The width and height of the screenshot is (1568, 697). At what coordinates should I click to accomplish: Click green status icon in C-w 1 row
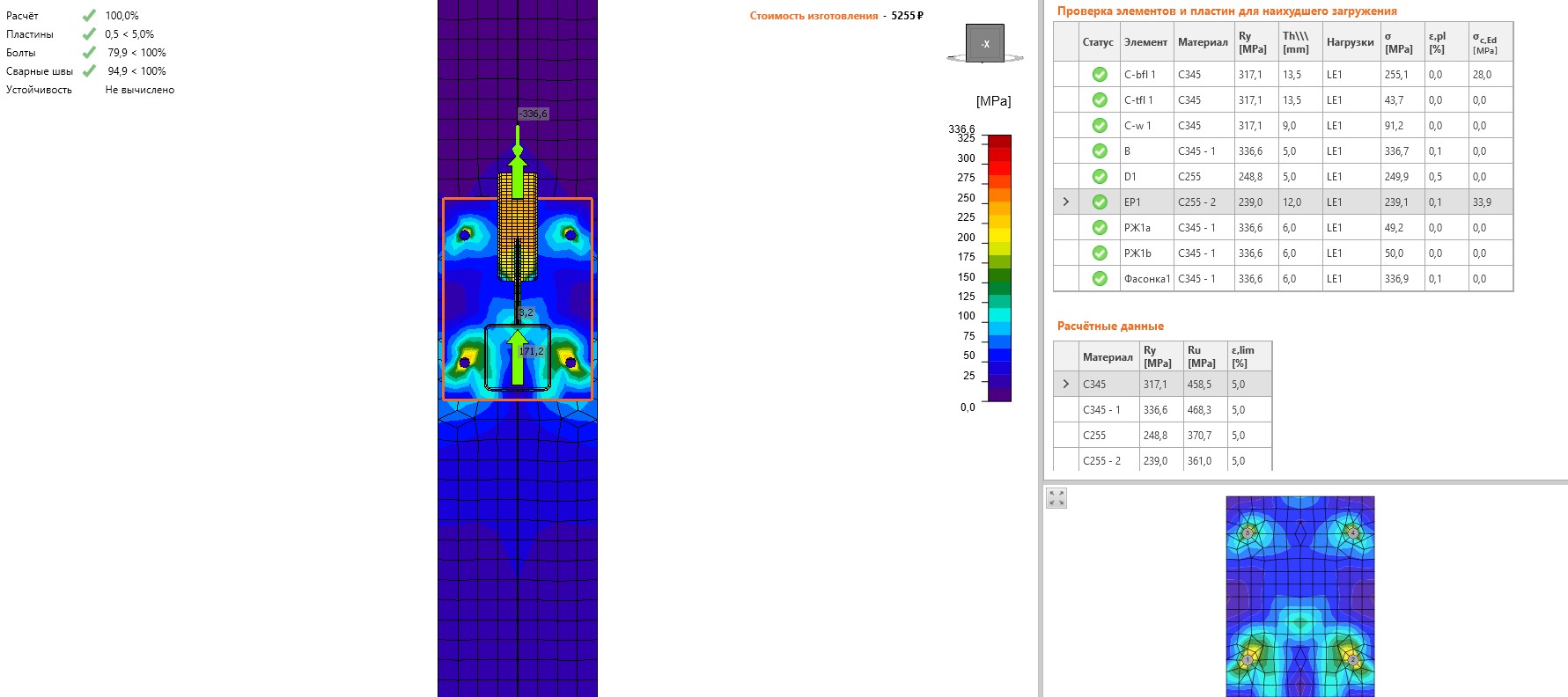pos(1100,126)
